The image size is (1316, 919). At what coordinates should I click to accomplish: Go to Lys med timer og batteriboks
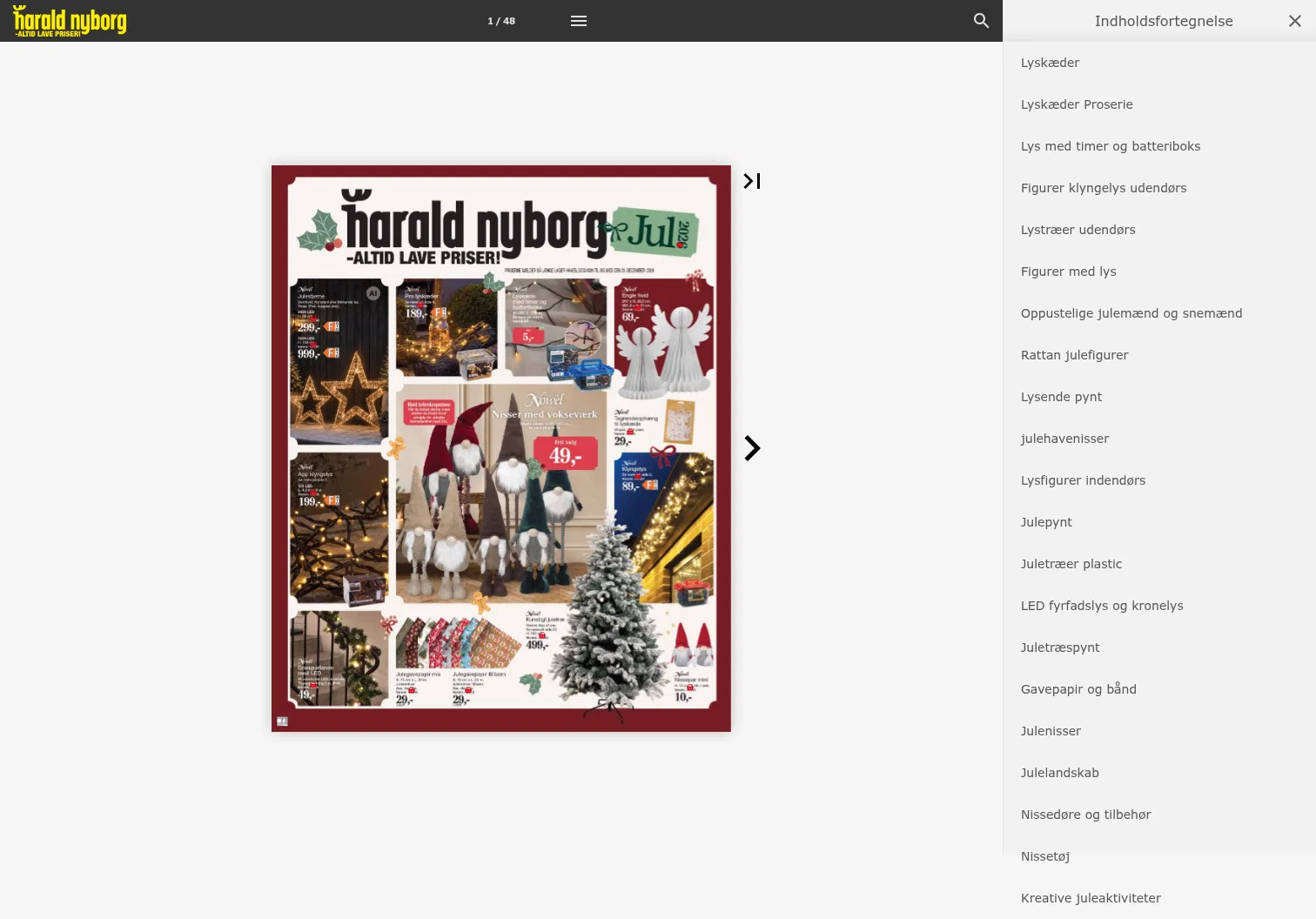click(1159, 146)
